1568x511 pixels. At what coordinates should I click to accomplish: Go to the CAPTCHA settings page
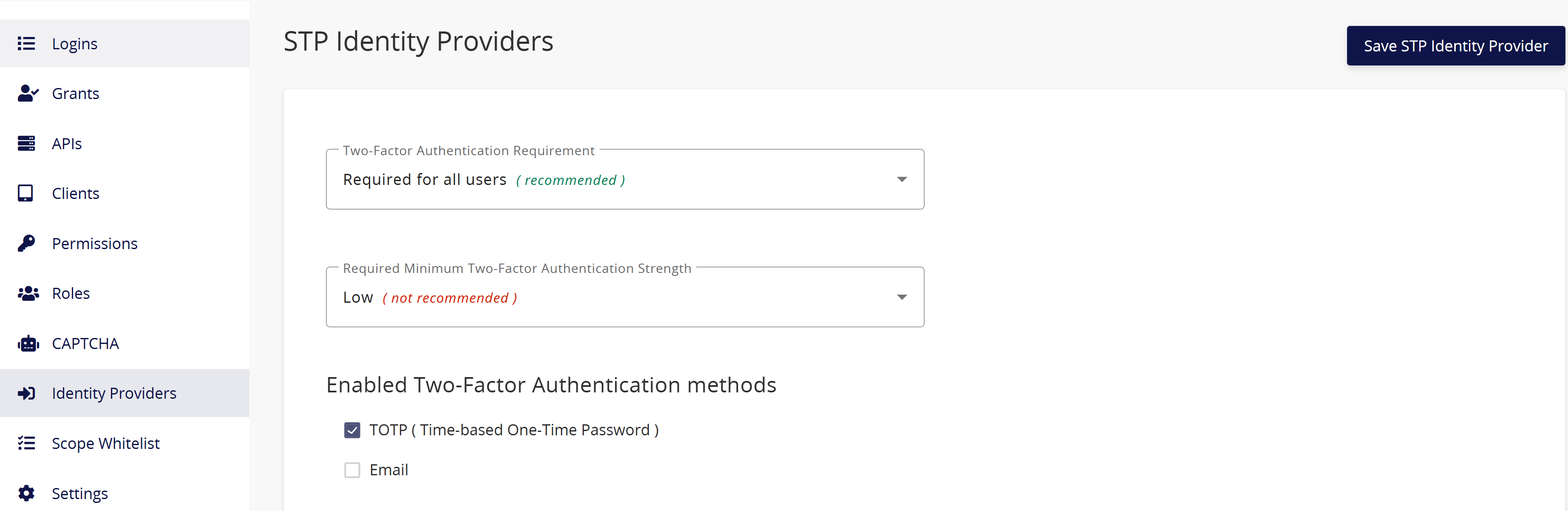pos(125,344)
